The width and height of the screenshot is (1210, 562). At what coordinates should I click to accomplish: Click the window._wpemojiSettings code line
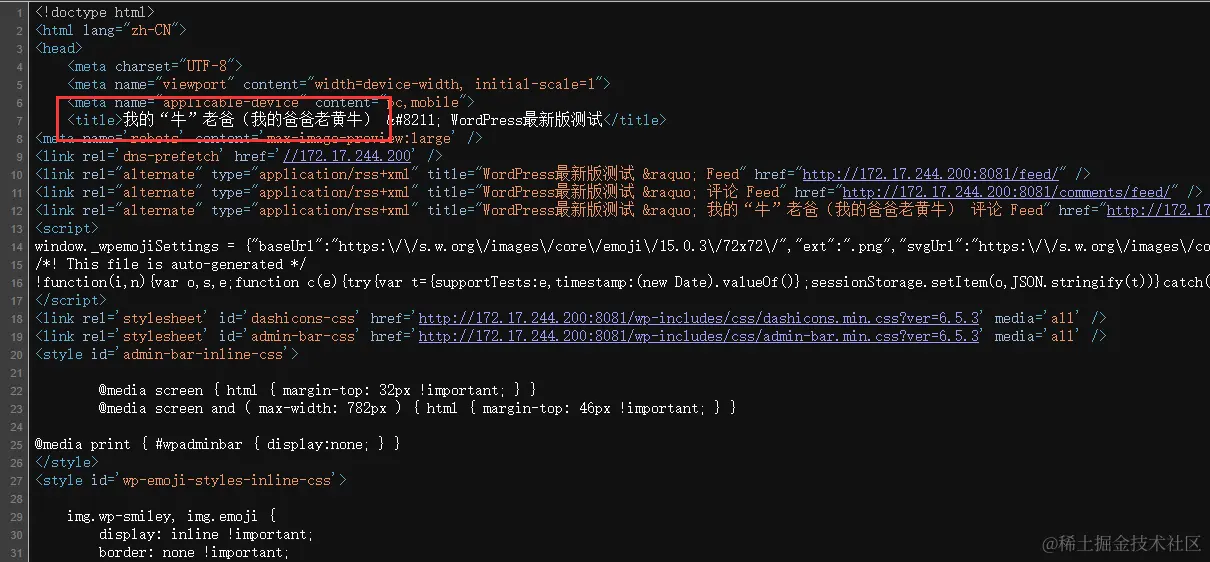click(622, 246)
